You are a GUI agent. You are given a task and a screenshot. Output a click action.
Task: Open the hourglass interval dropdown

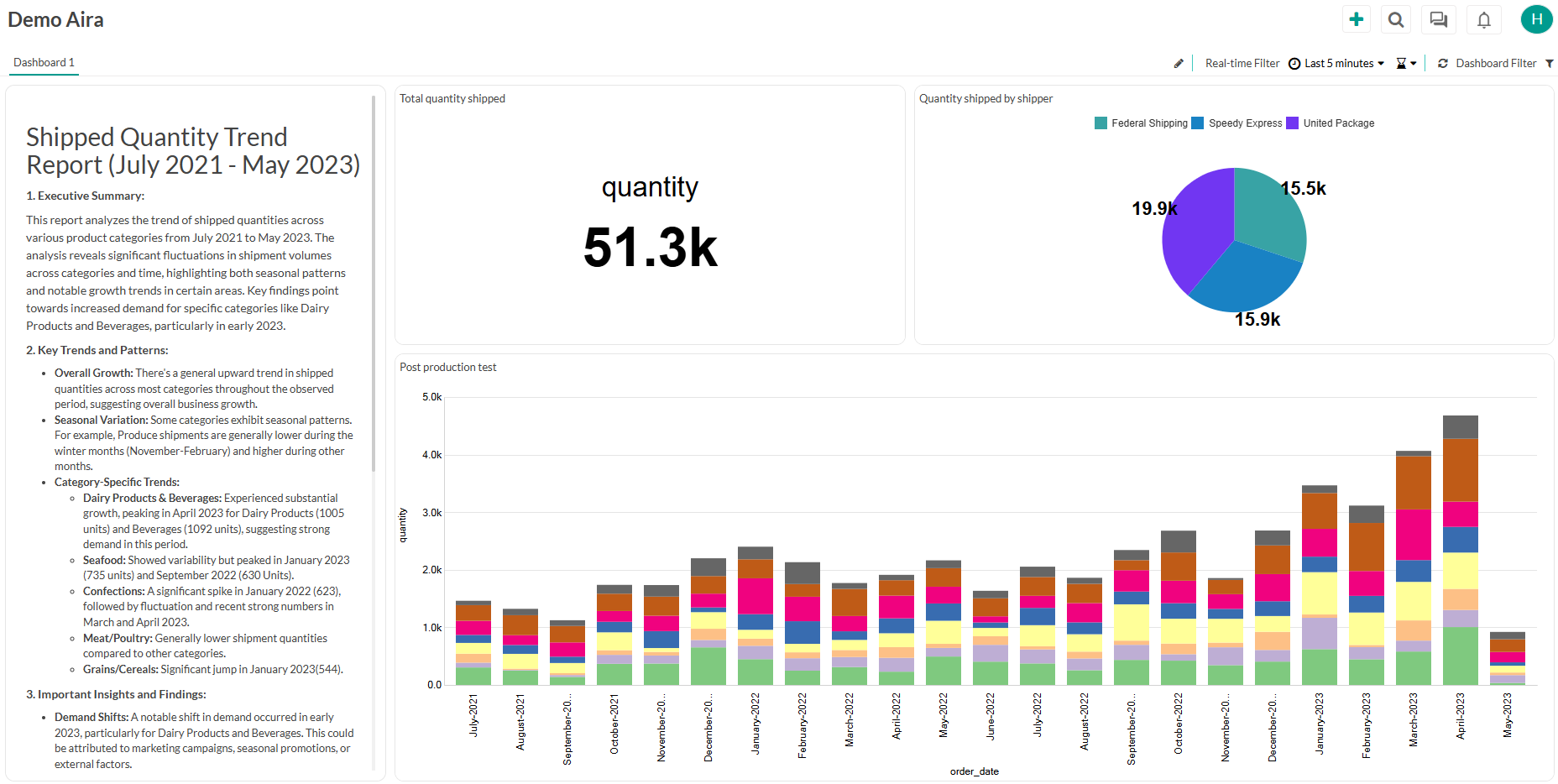(x=1406, y=63)
